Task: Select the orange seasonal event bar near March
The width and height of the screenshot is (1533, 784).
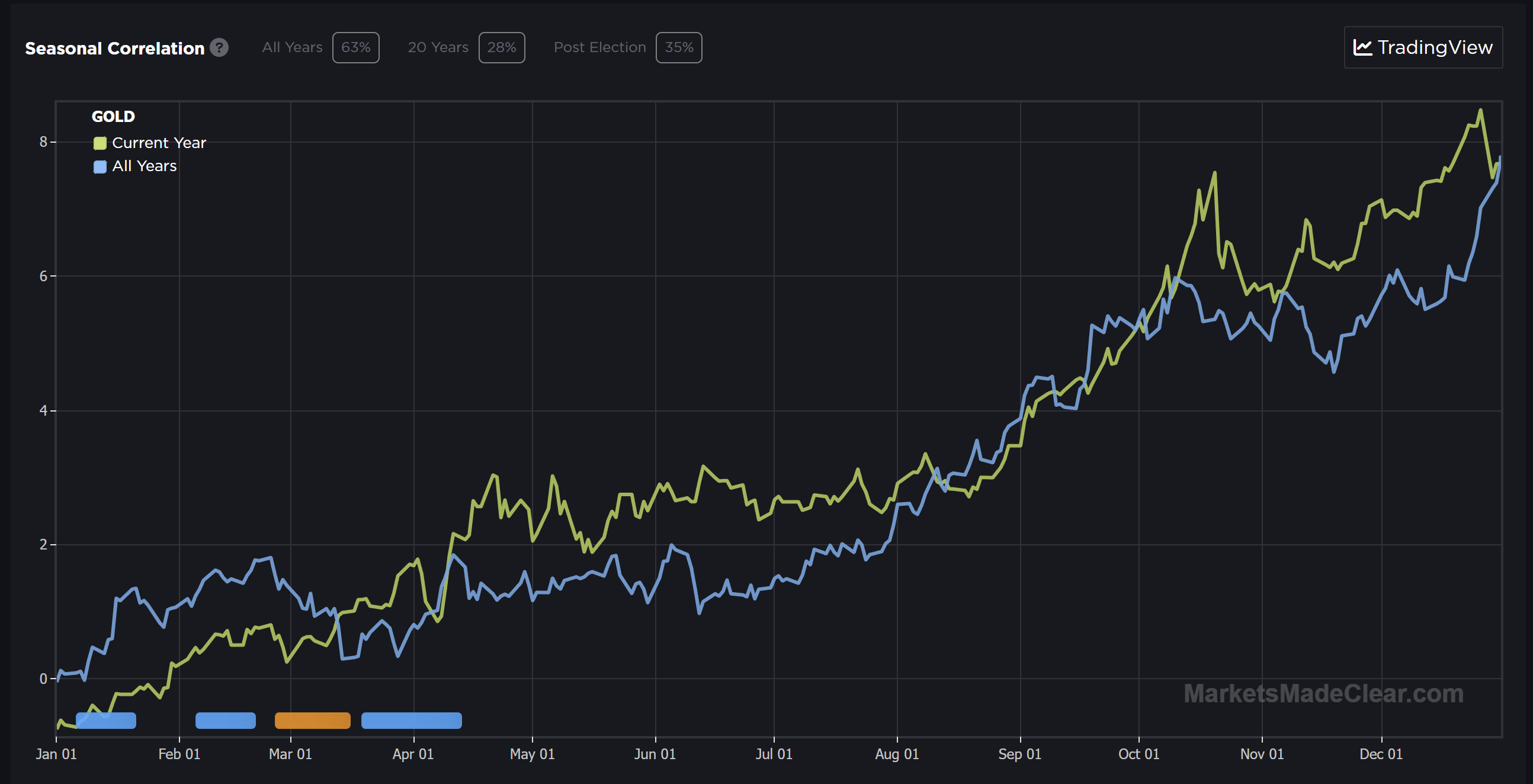Action: tap(312, 721)
